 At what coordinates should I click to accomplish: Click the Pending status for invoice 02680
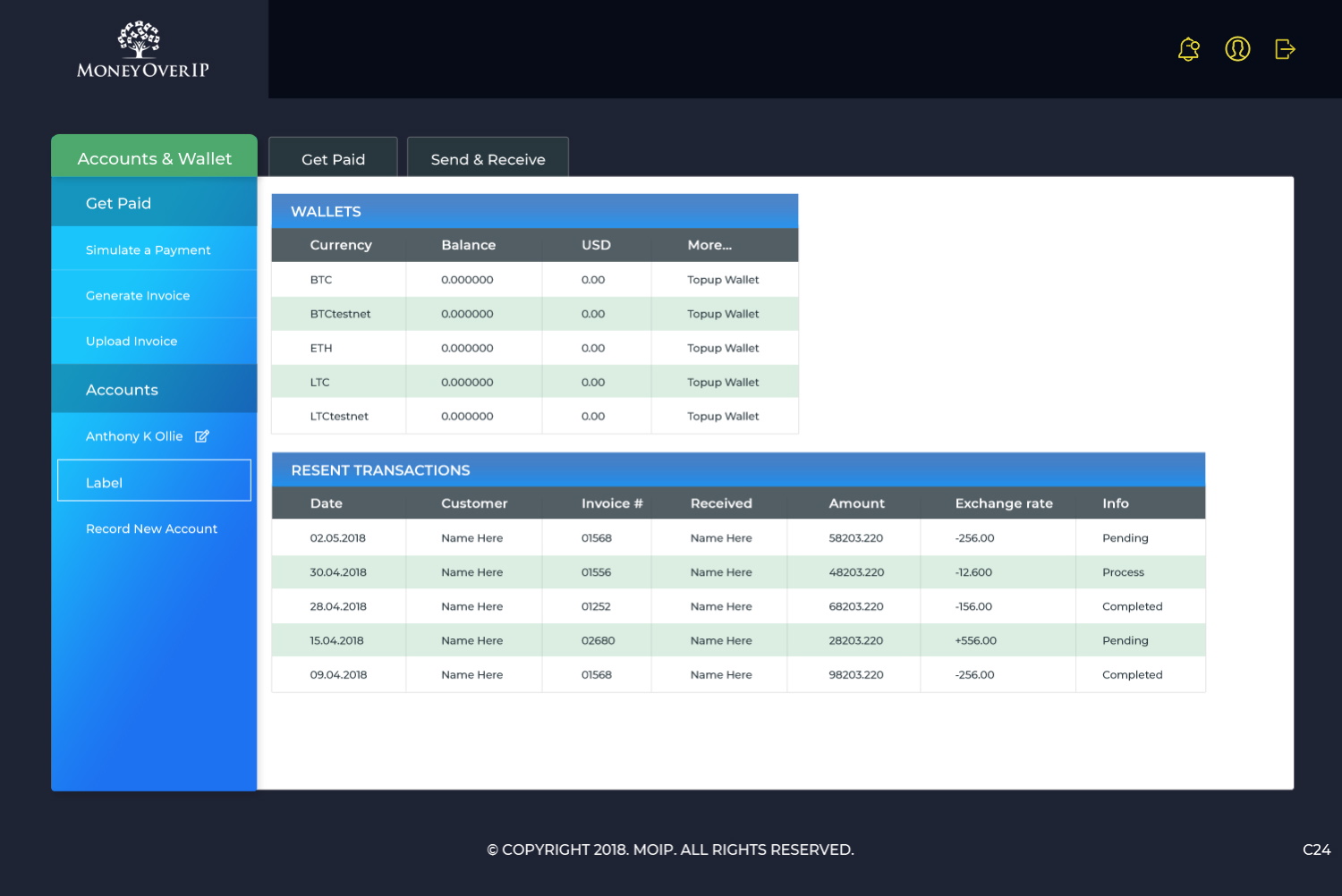coord(1125,640)
